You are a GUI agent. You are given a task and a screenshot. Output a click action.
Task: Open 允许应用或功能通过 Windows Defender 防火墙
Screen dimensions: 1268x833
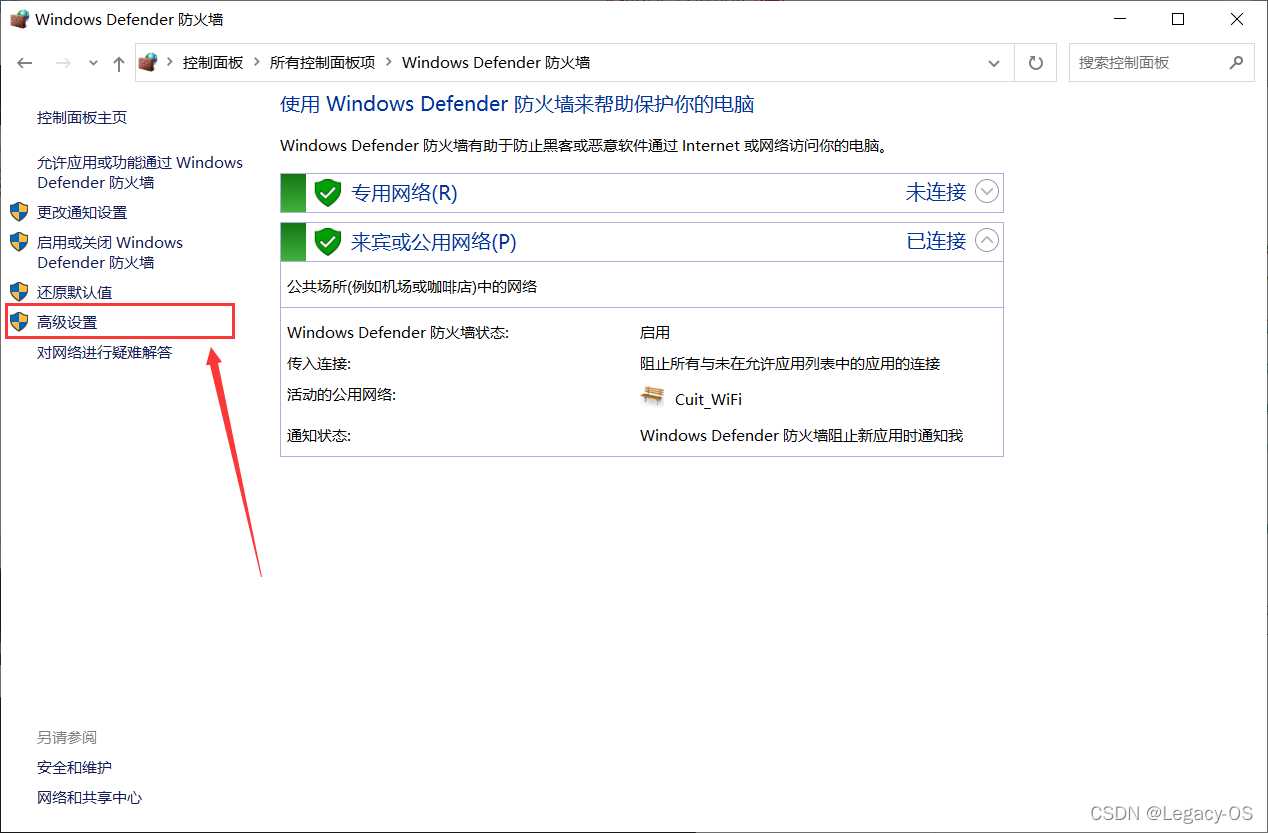[140, 172]
